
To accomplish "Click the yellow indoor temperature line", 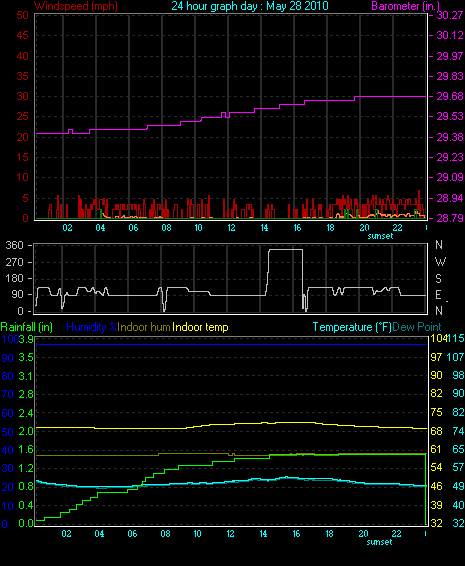I will 231,425.
